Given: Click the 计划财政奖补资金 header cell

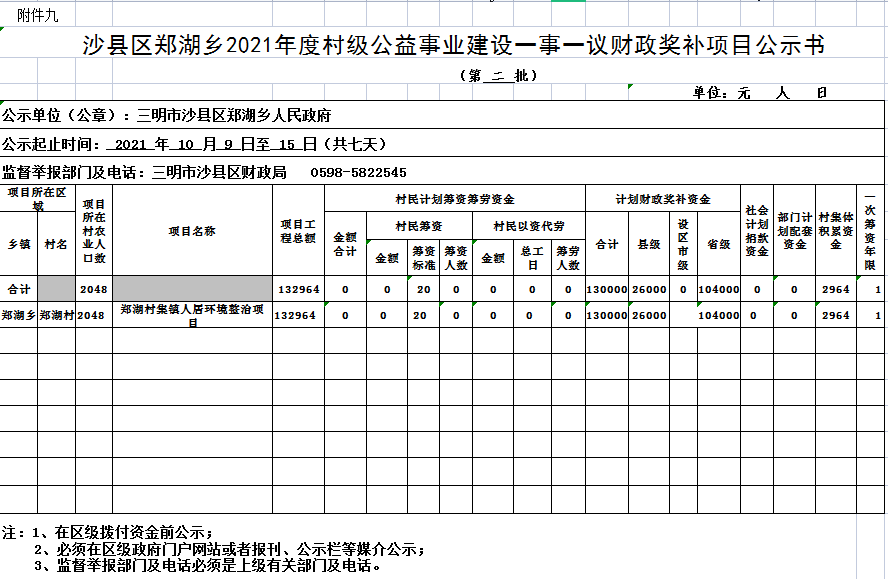Looking at the screenshot, I should click(663, 199).
